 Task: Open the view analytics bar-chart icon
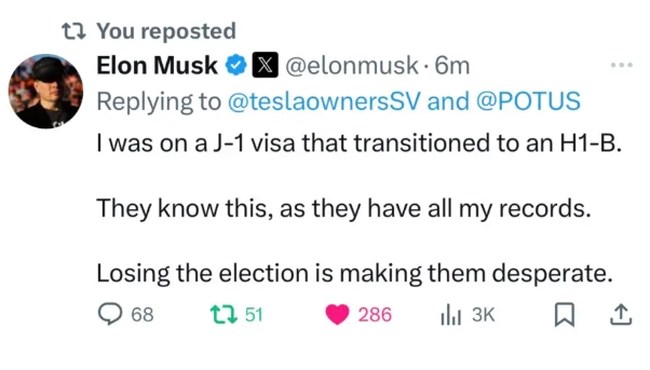(451, 314)
